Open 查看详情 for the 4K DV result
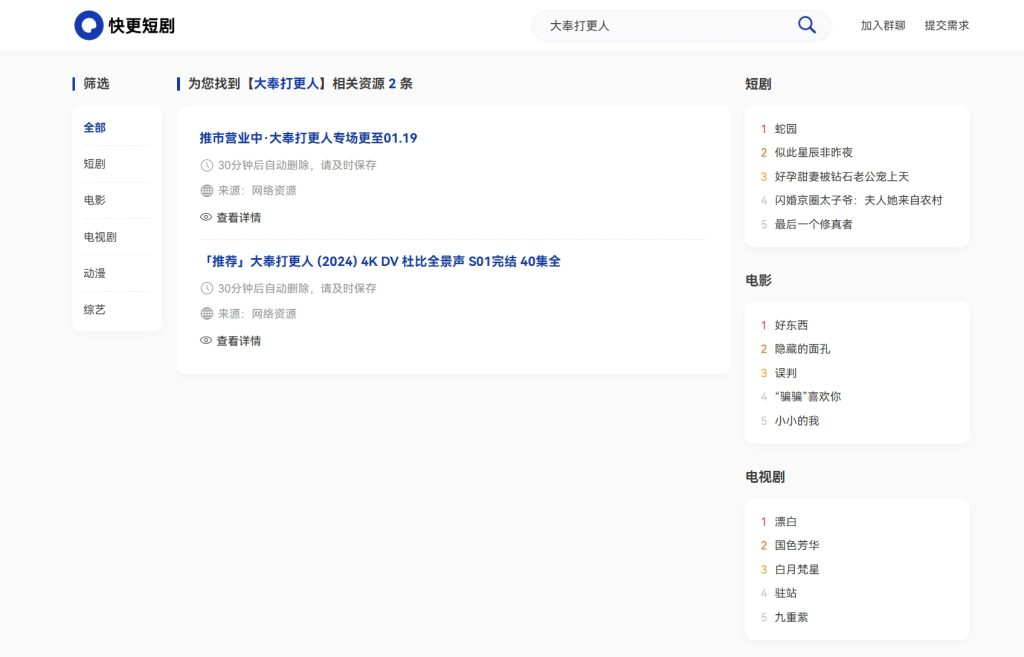Image resolution: width=1024 pixels, height=657 pixels. [x=238, y=340]
